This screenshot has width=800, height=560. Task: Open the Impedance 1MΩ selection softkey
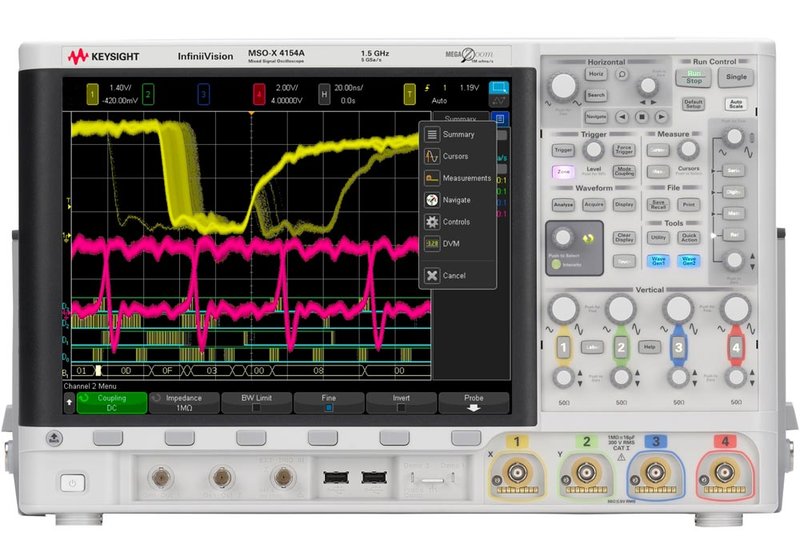(184, 402)
